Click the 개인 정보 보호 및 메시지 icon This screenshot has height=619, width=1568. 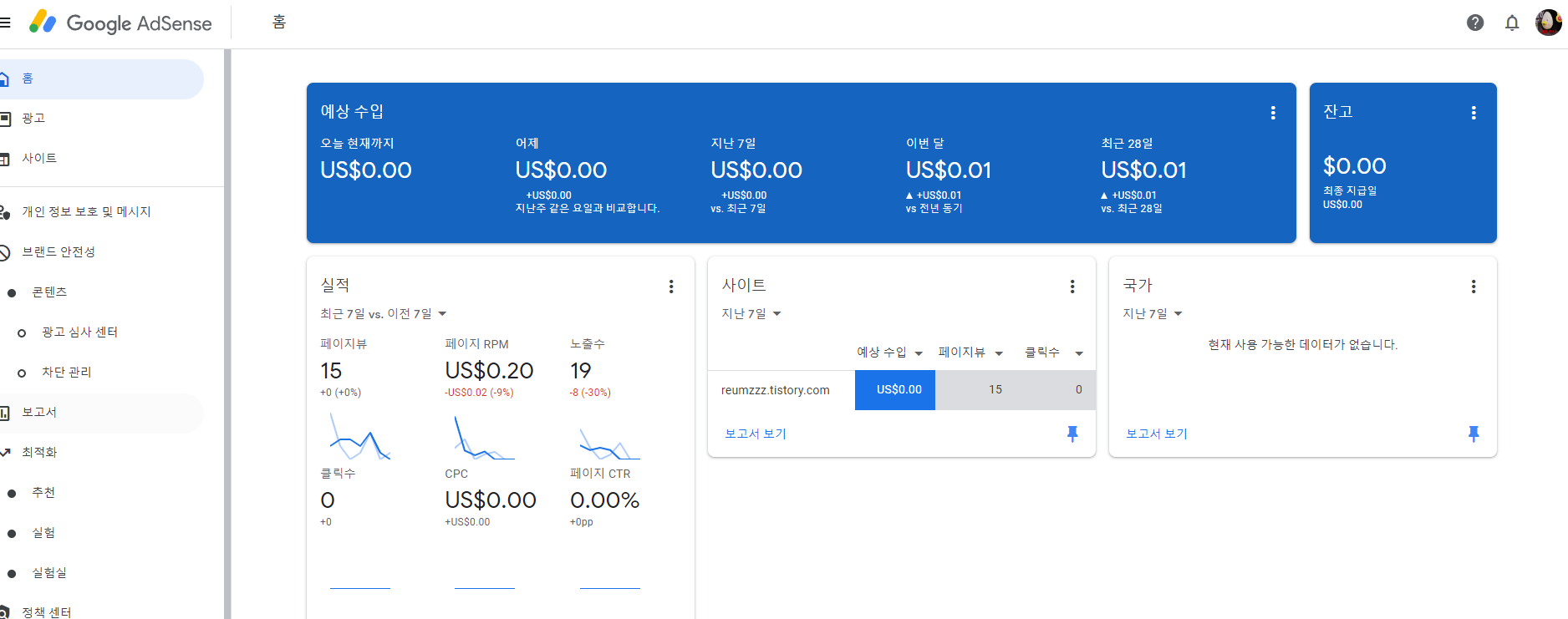5,212
